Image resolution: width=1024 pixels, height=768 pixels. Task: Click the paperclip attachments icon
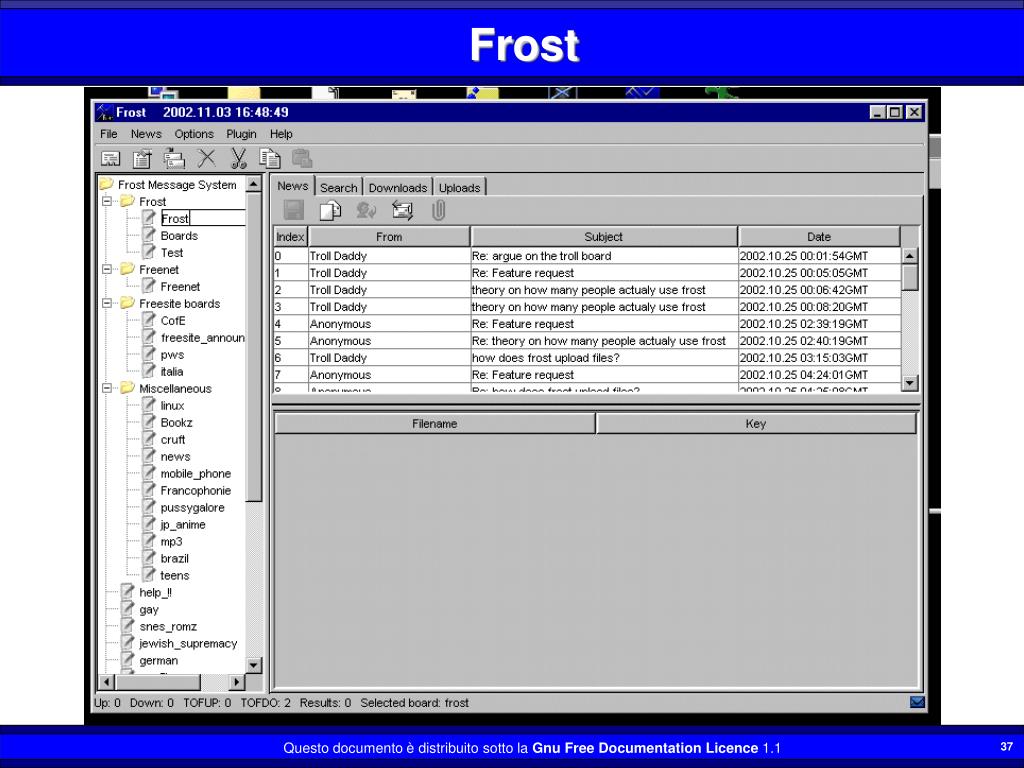click(439, 210)
